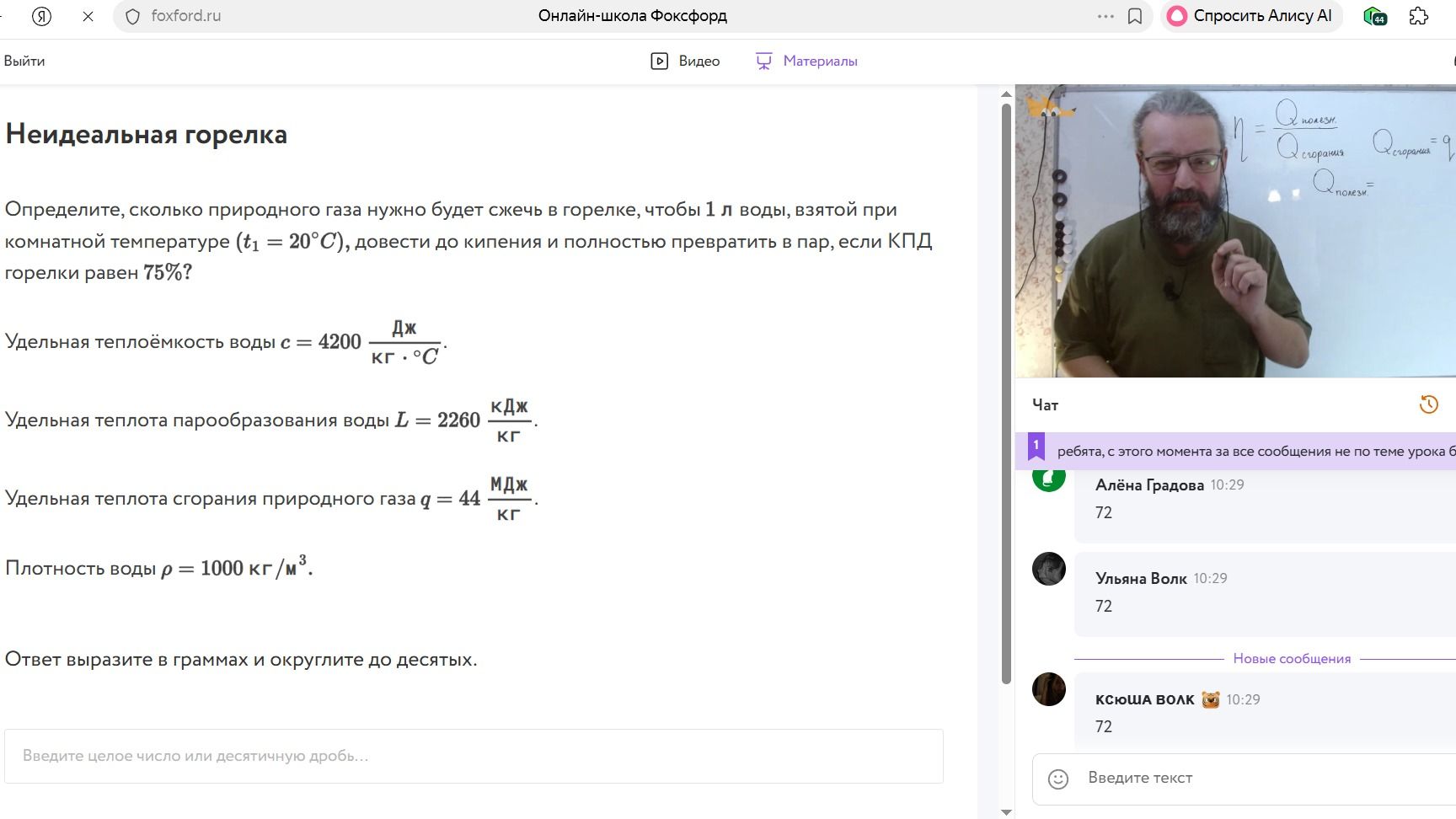Image resolution: width=1456 pixels, height=819 pixels.
Task: Click Ульяна Волк's avatar
Action: (x=1049, y=569)
